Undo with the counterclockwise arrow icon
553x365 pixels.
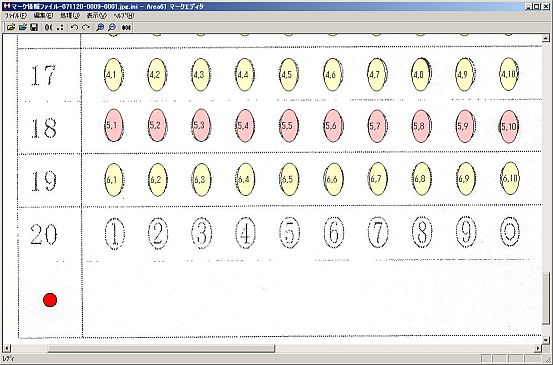[74, 27]
